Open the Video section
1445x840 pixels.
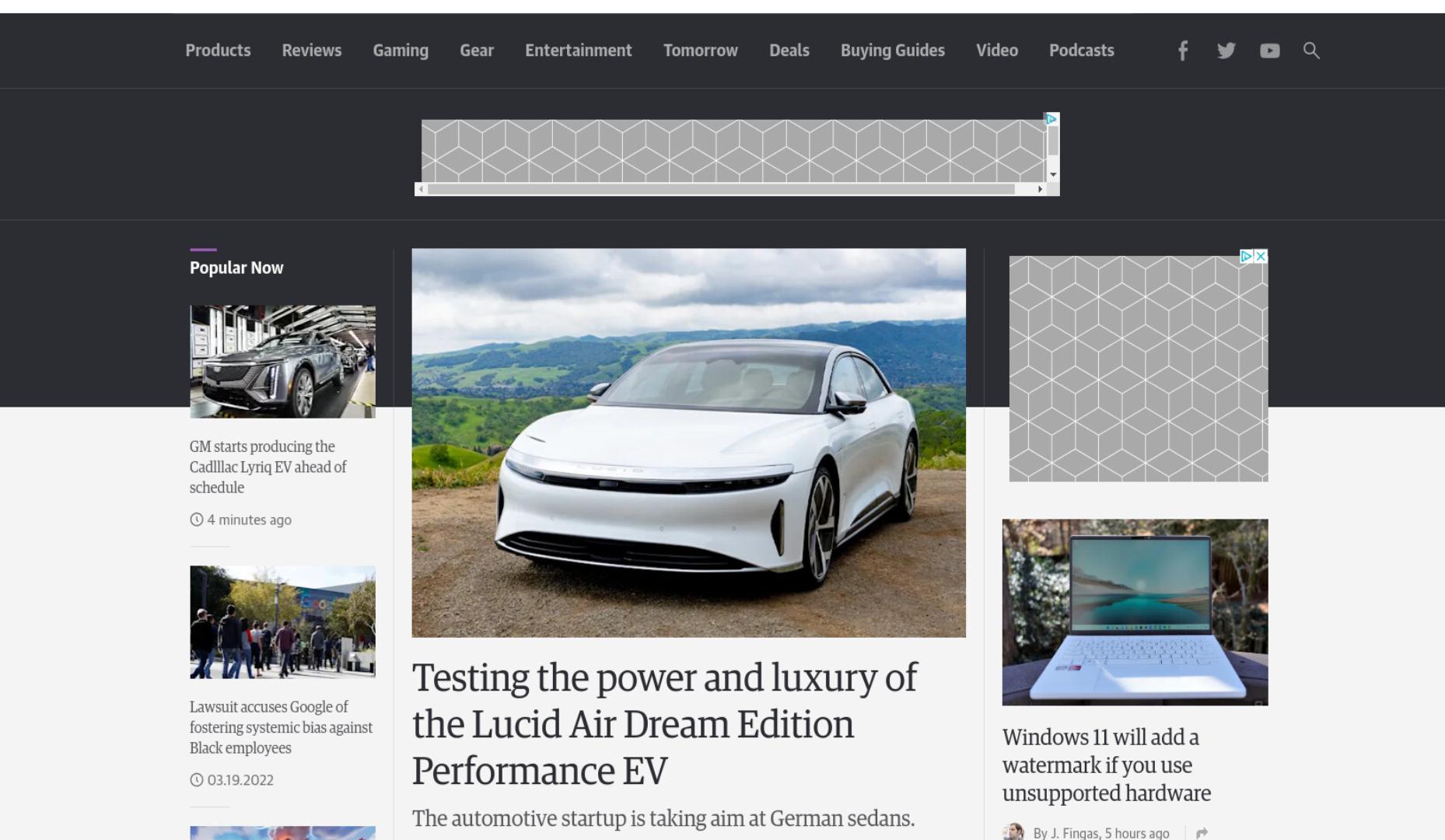click(x=997, y=51)
